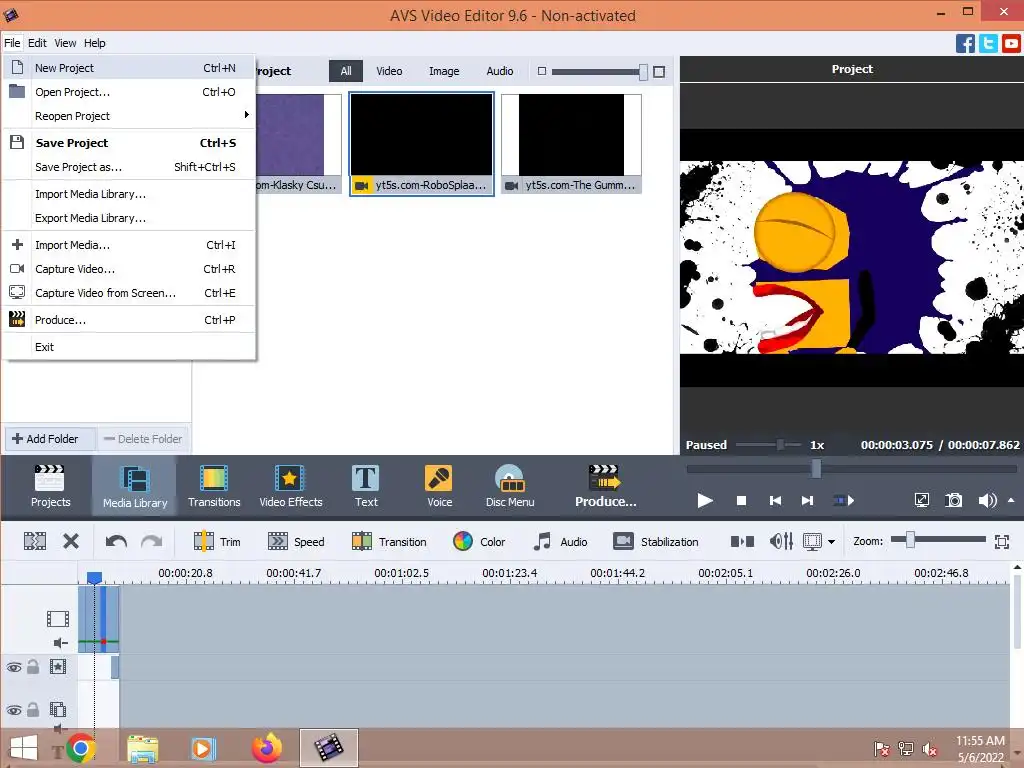Open the Color correction tool

point(479,541)
